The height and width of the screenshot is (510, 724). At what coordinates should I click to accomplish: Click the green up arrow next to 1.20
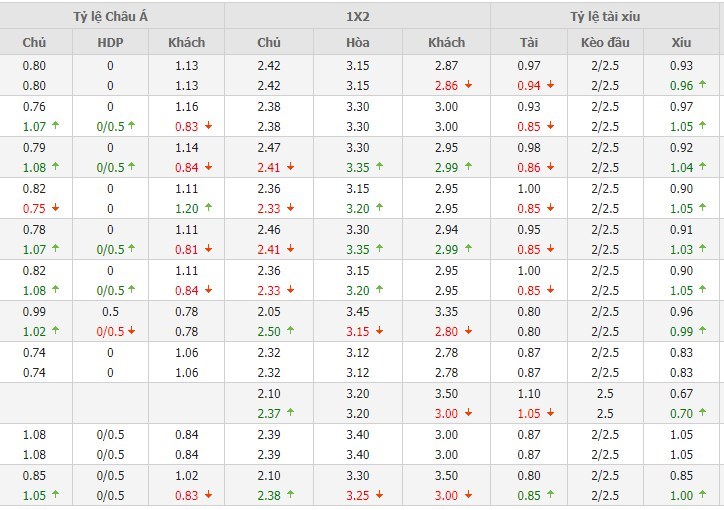click(x=209, y=208)
